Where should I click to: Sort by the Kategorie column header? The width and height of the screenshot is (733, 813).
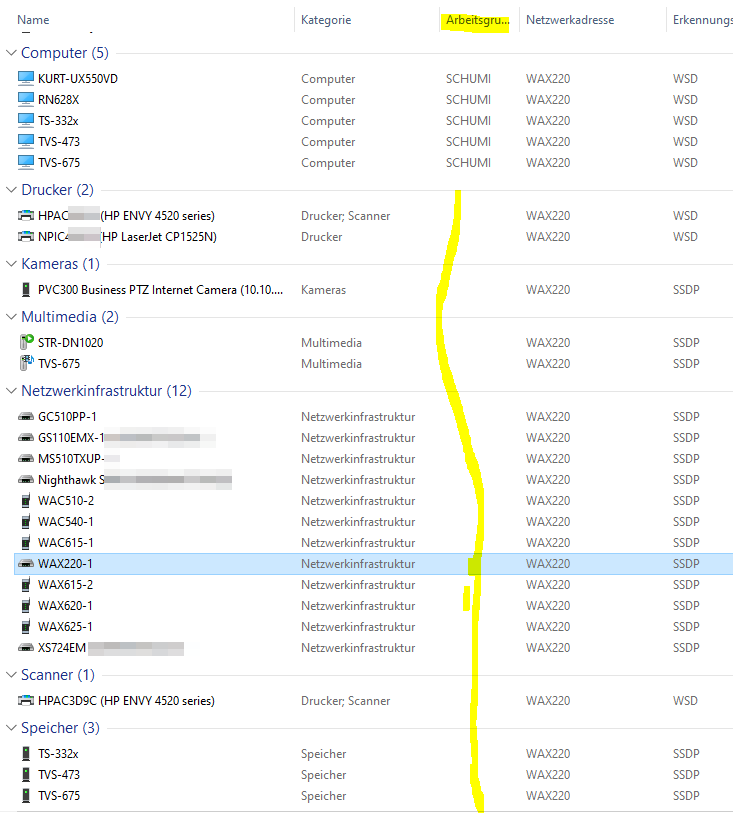(x=326, y=20)
